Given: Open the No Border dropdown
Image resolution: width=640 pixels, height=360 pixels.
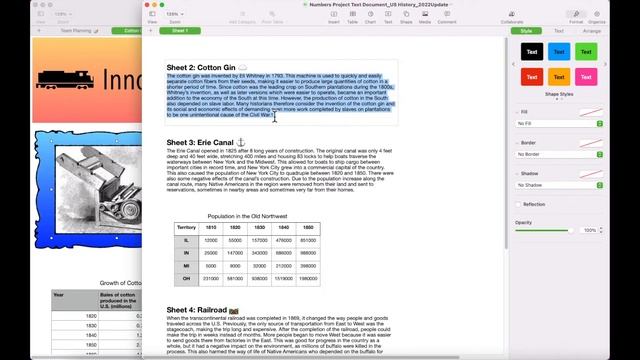Looking at the screenshot, I should point(559,154).
